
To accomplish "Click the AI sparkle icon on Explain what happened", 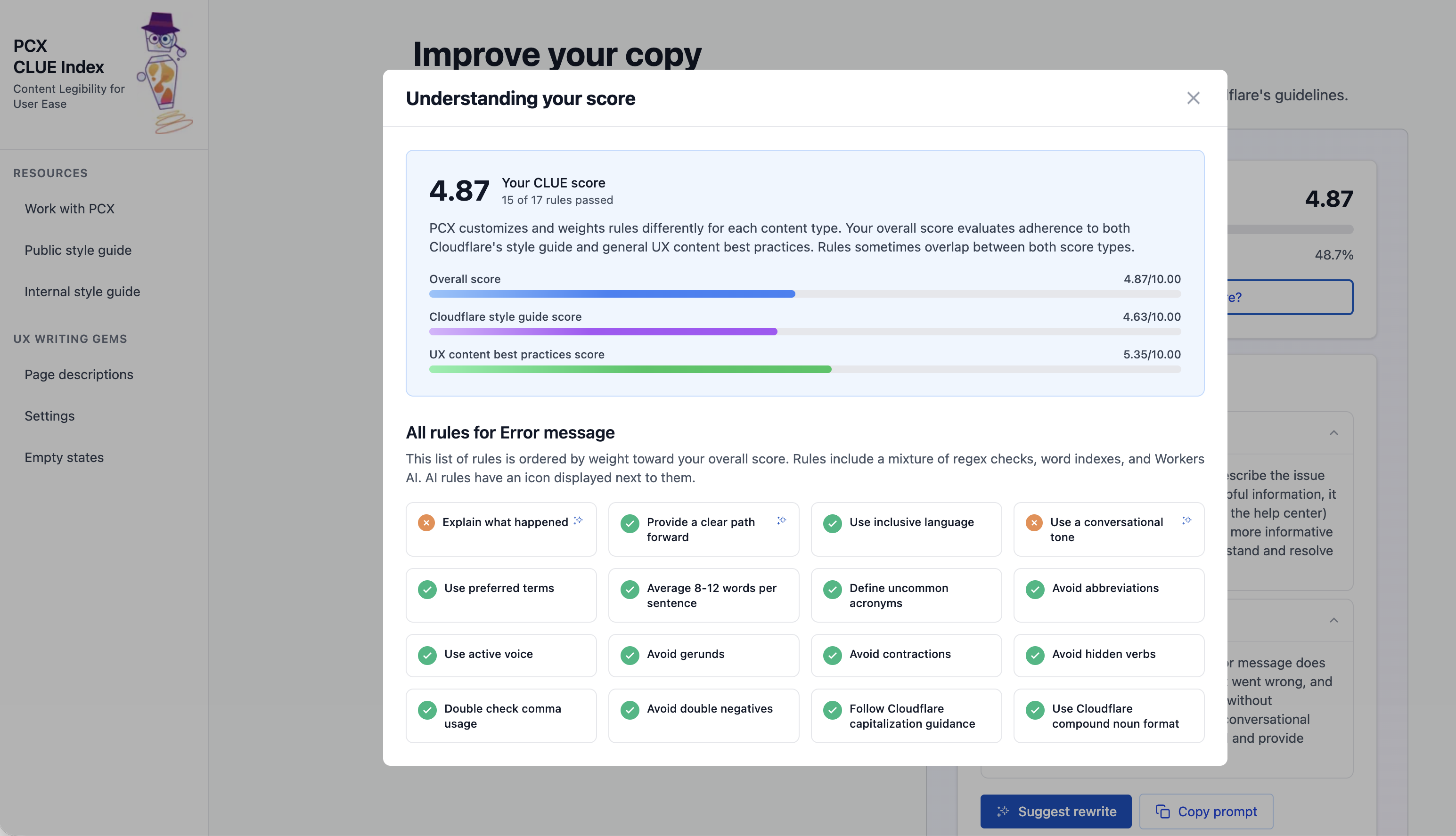I will pos(578,520).
